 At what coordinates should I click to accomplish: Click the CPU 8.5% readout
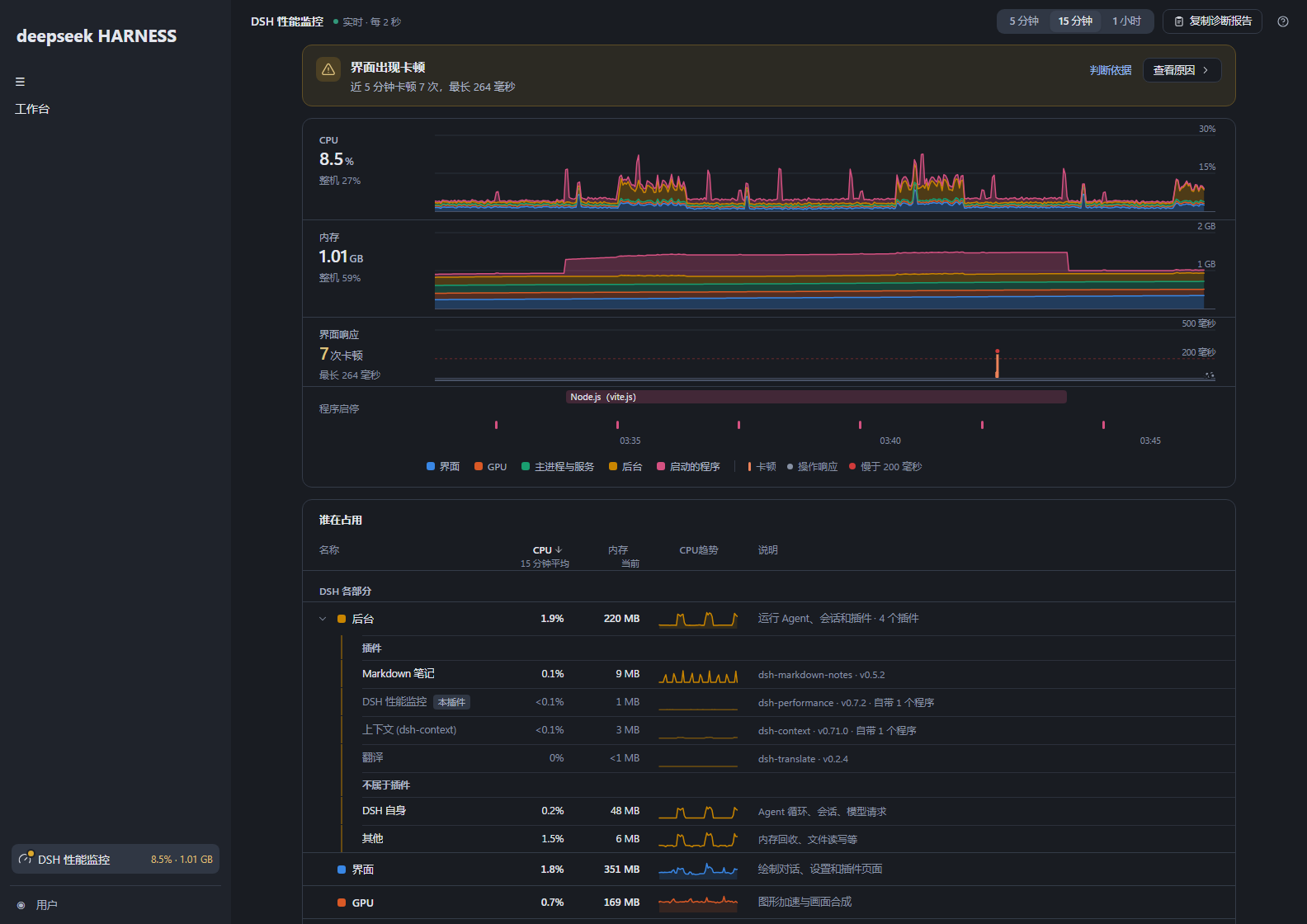(x=337, y=159)
